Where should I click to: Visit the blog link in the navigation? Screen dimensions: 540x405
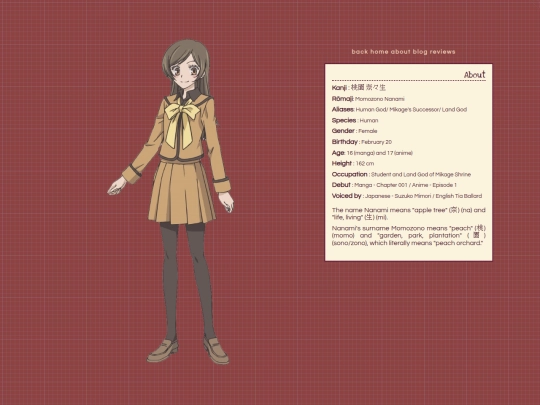click(x=420, y=52)
